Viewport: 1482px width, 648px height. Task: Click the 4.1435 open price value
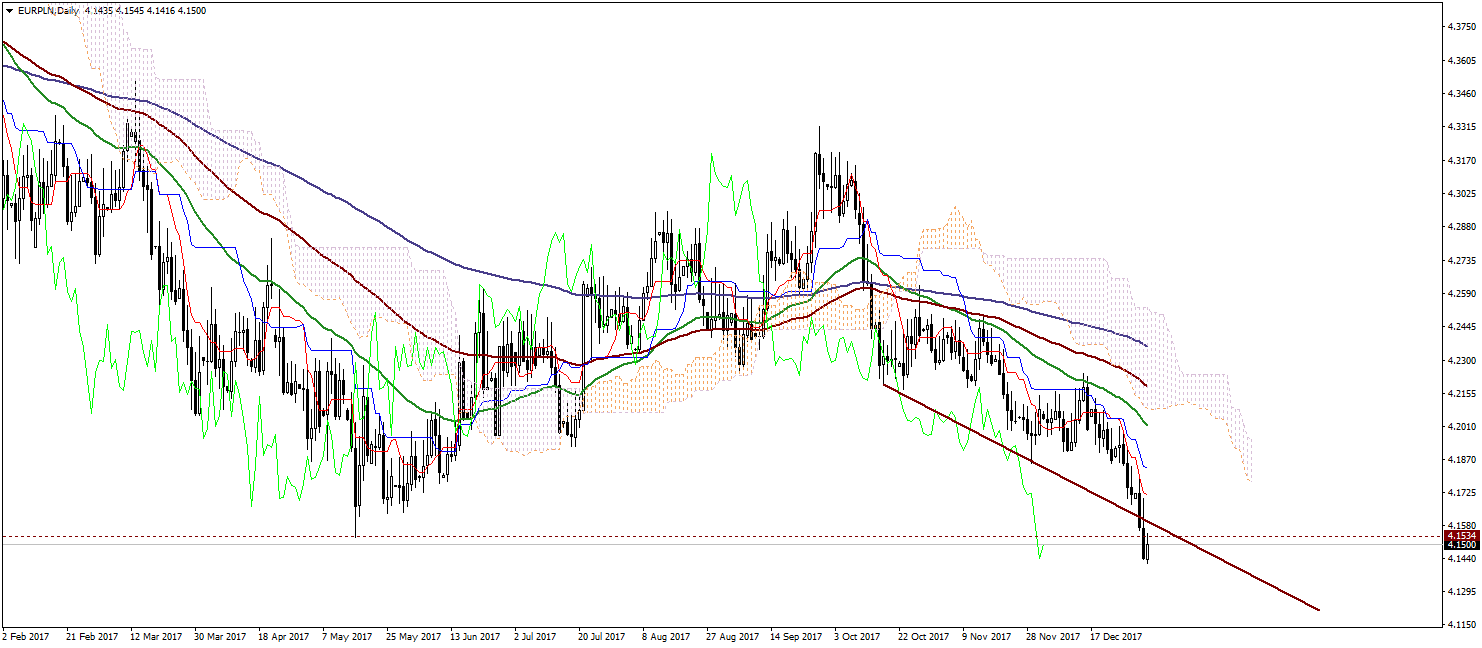[x=98, y=9]
